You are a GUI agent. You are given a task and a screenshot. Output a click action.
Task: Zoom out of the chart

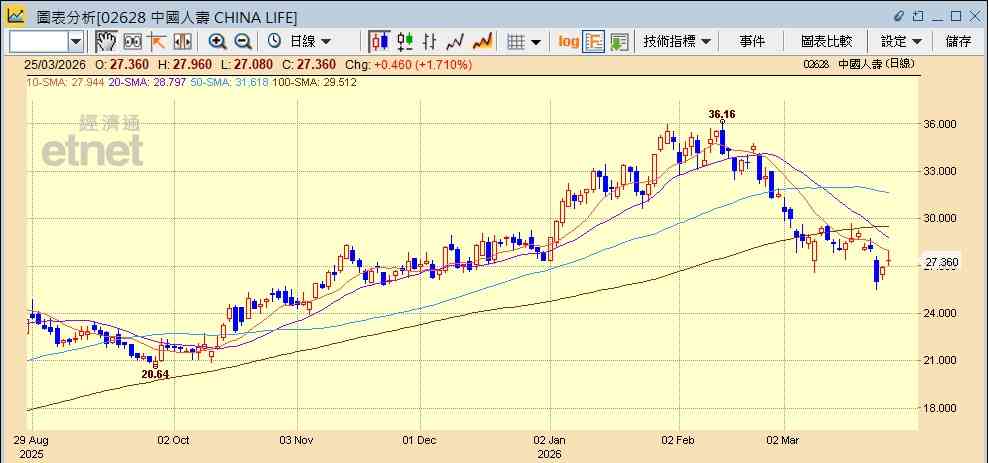243,42
